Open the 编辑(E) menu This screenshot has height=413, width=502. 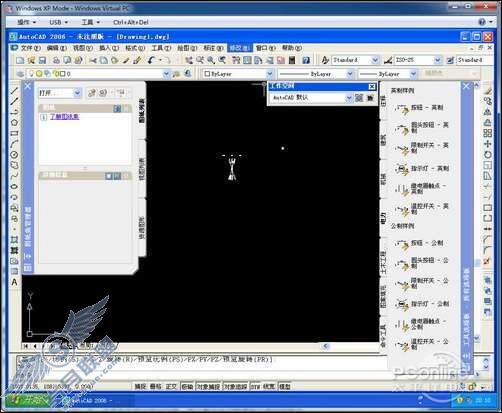pos(56,48)
